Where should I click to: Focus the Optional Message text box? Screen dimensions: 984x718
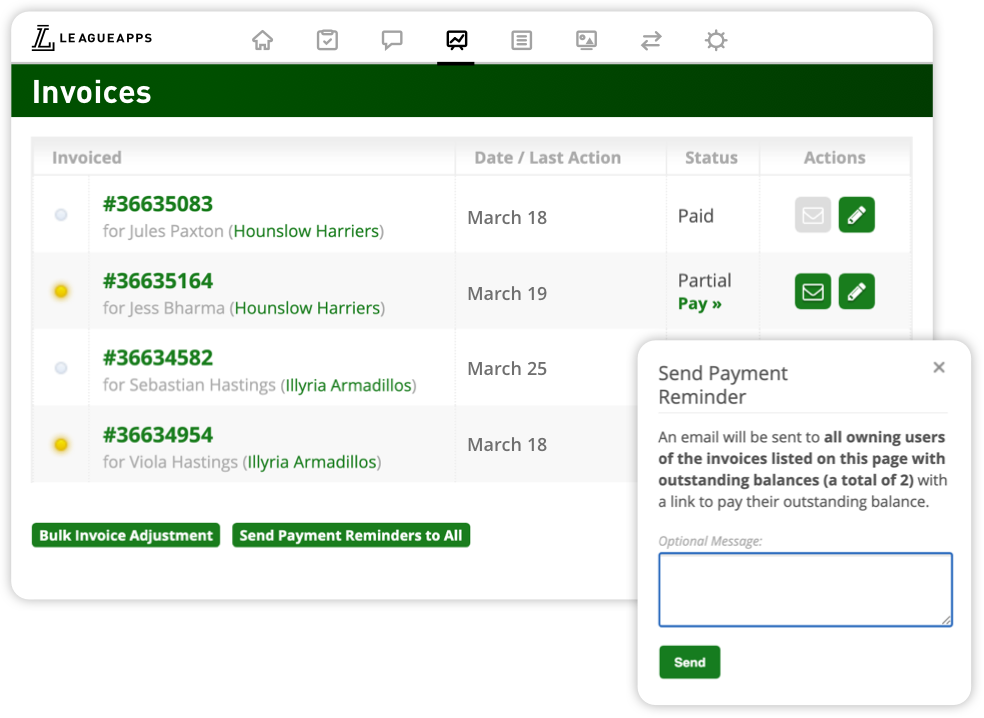806,589
